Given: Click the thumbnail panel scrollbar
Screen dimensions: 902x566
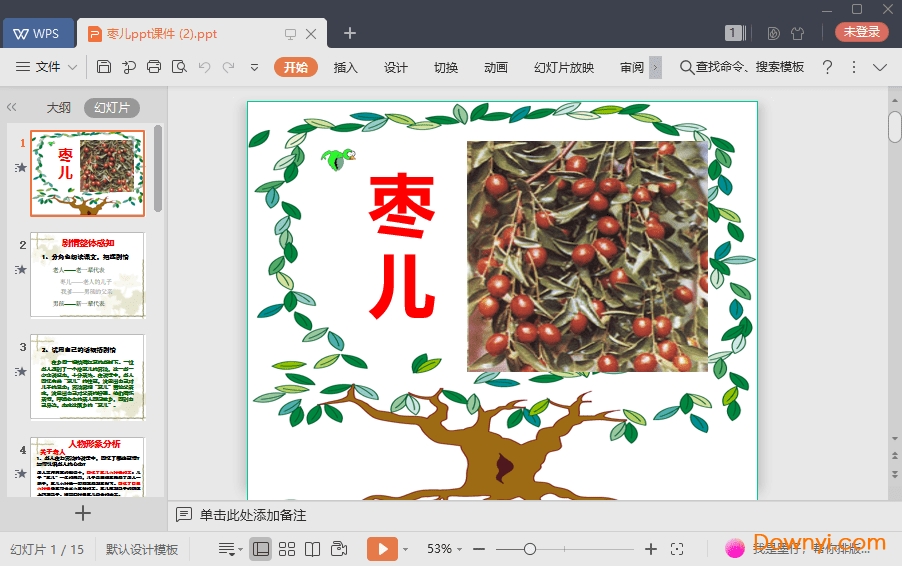Looking at the screenshot, I should [x=158, y=169].
